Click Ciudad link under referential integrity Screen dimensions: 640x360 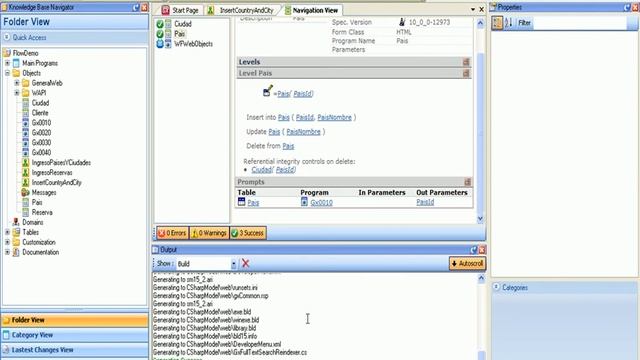[x=262, y=170]
